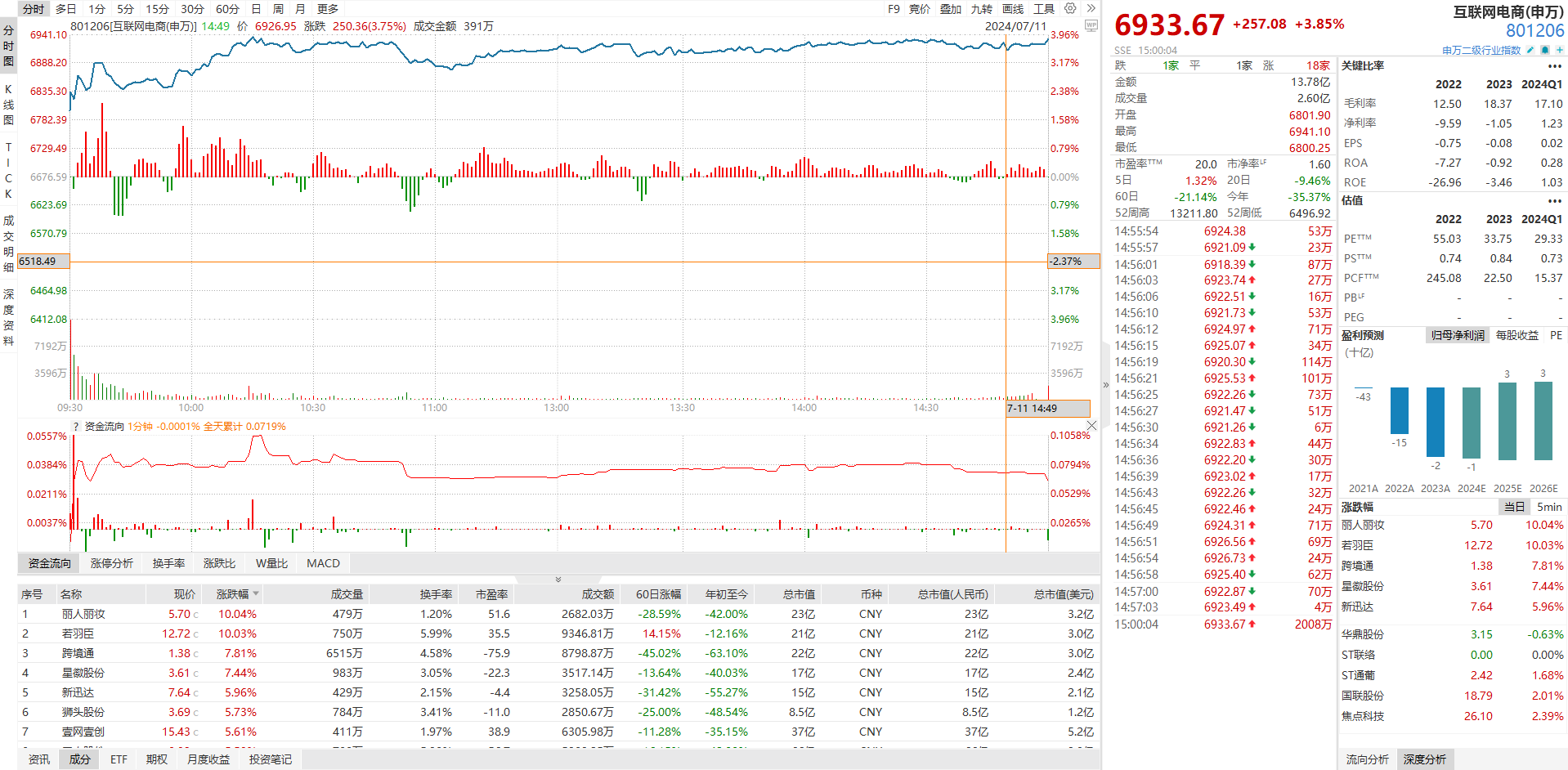Select the 多日 period tab

[x=66, y=9]
